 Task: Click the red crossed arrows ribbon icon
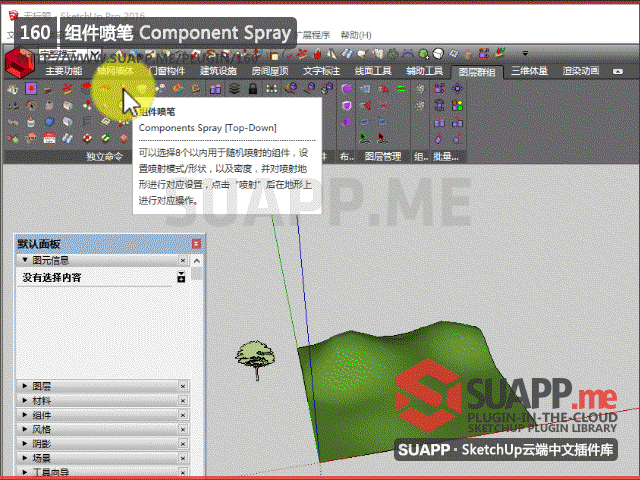coord(68,88)
